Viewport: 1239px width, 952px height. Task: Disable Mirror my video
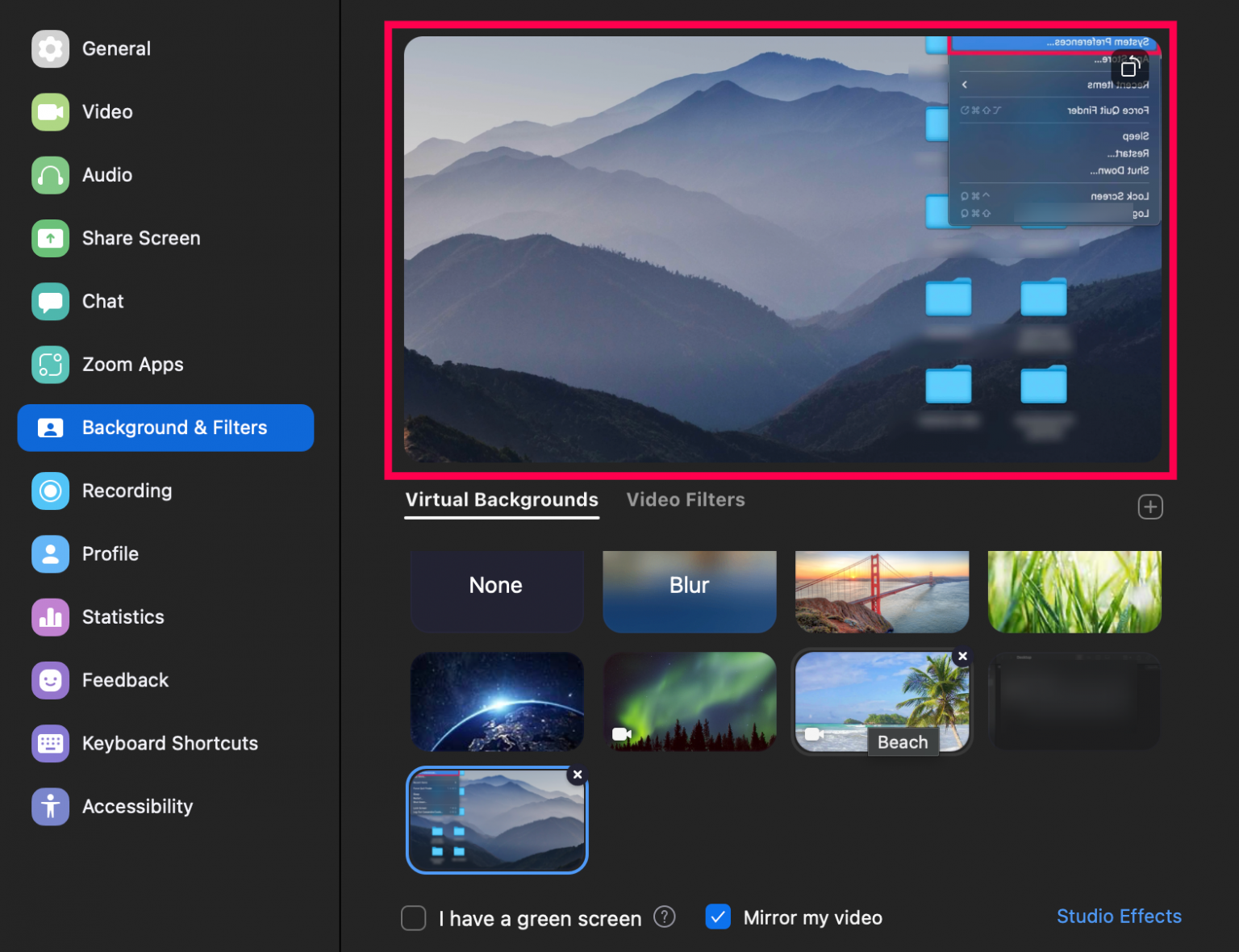718,917
